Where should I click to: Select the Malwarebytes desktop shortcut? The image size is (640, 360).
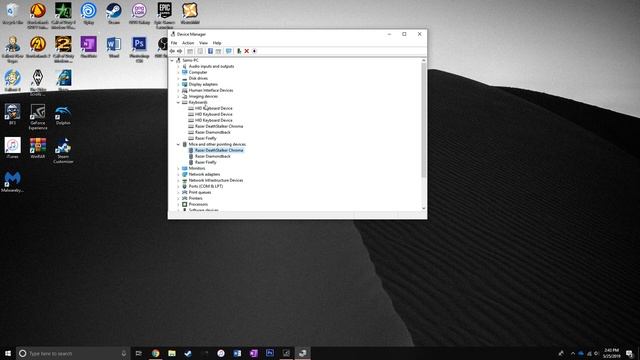coord(13,182)
